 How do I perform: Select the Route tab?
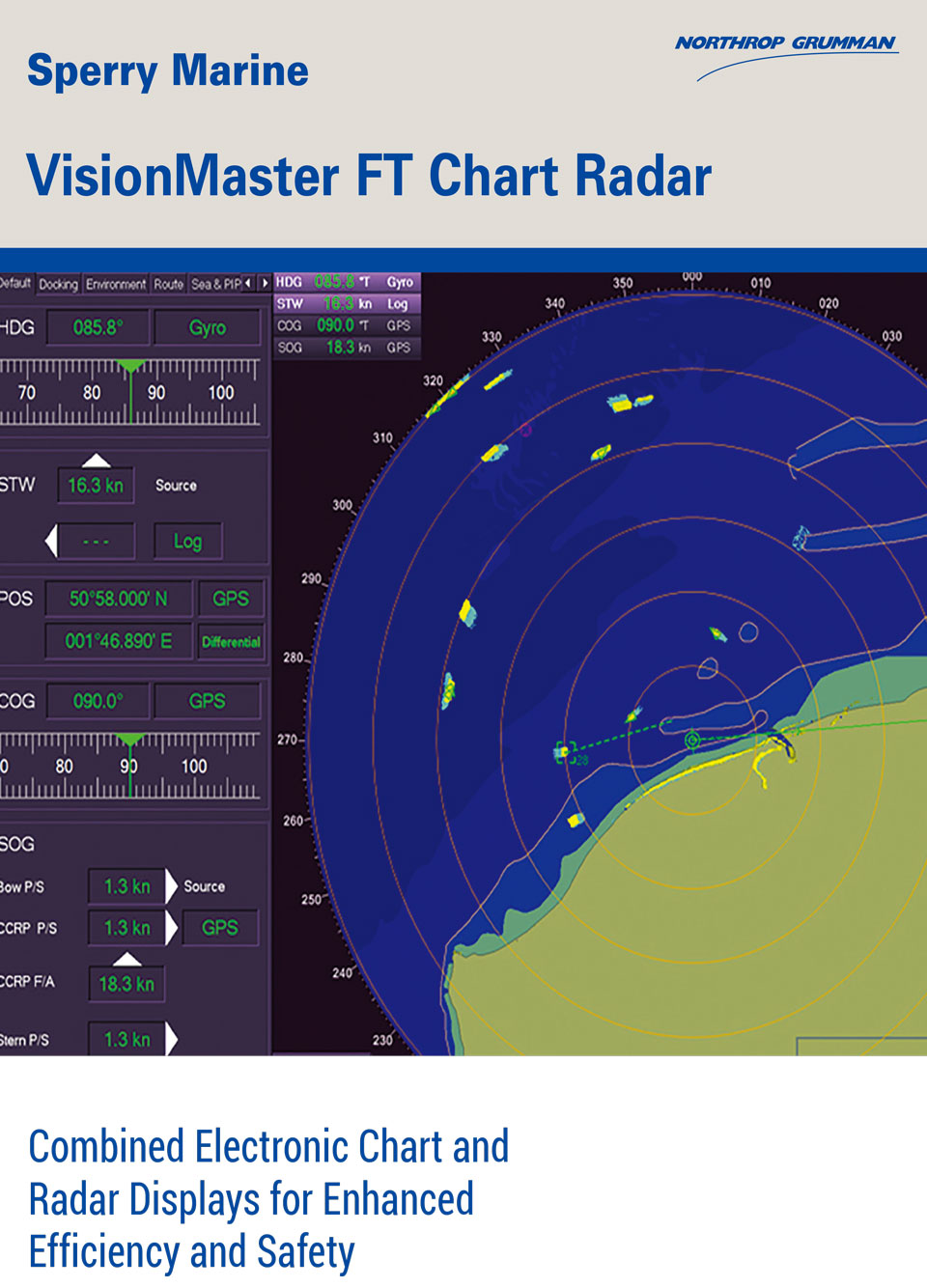(x=169, y=284)
